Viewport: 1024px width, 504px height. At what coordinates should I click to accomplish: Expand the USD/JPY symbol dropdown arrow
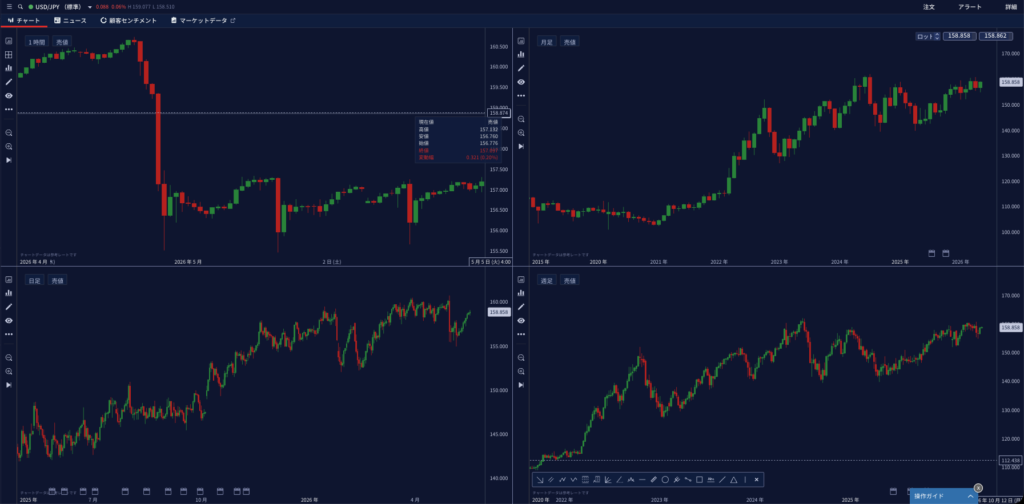tap(89, 7)
